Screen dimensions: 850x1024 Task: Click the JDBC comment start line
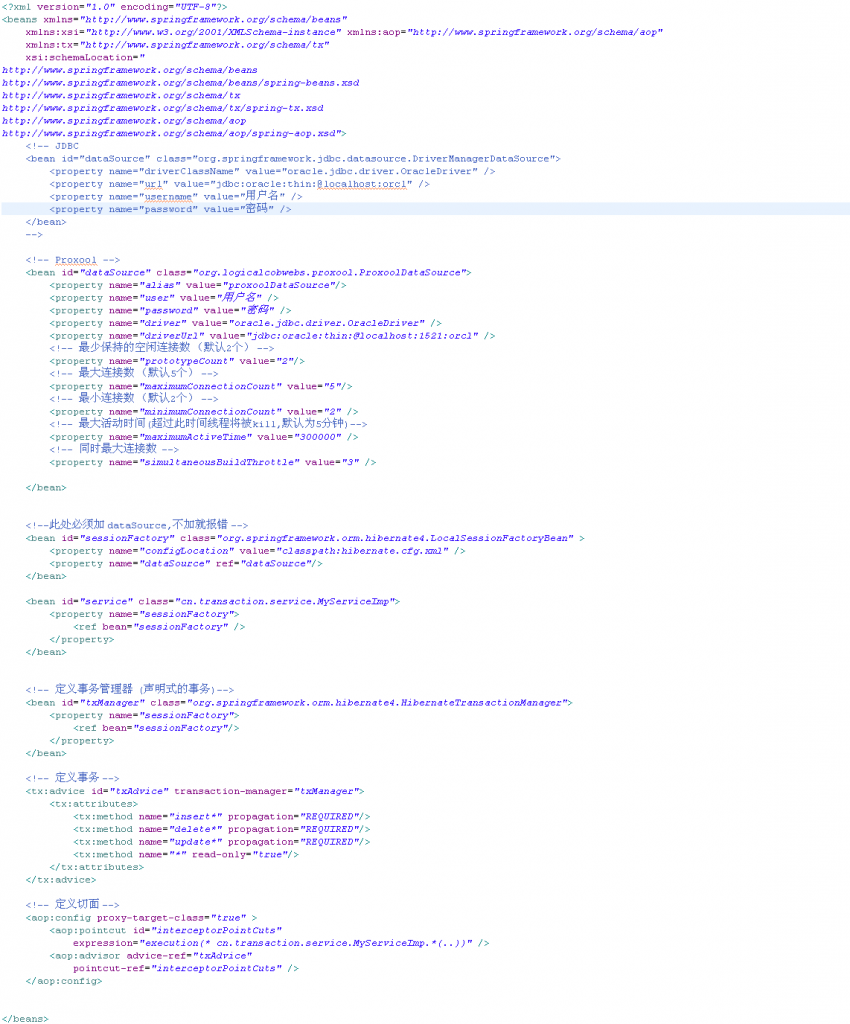[52, 146]
